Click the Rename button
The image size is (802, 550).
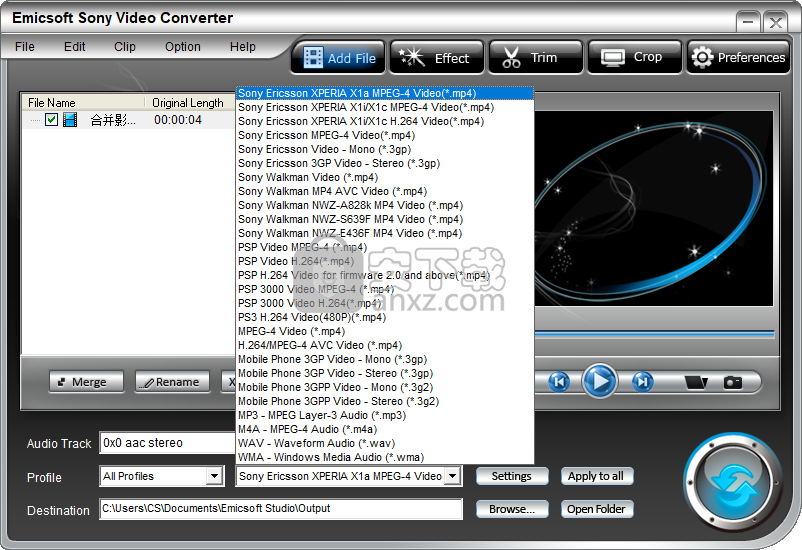[x=172, y=382]
